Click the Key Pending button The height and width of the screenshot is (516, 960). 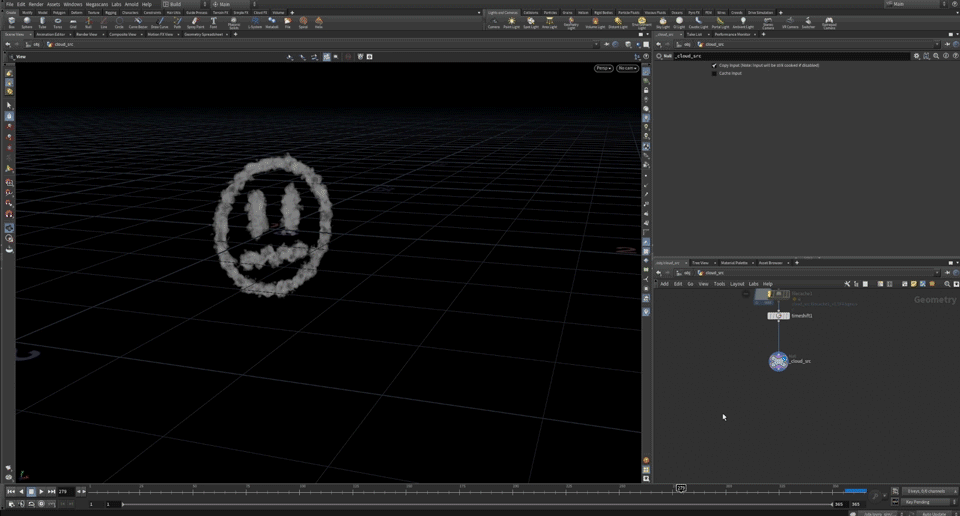[927, 502]
